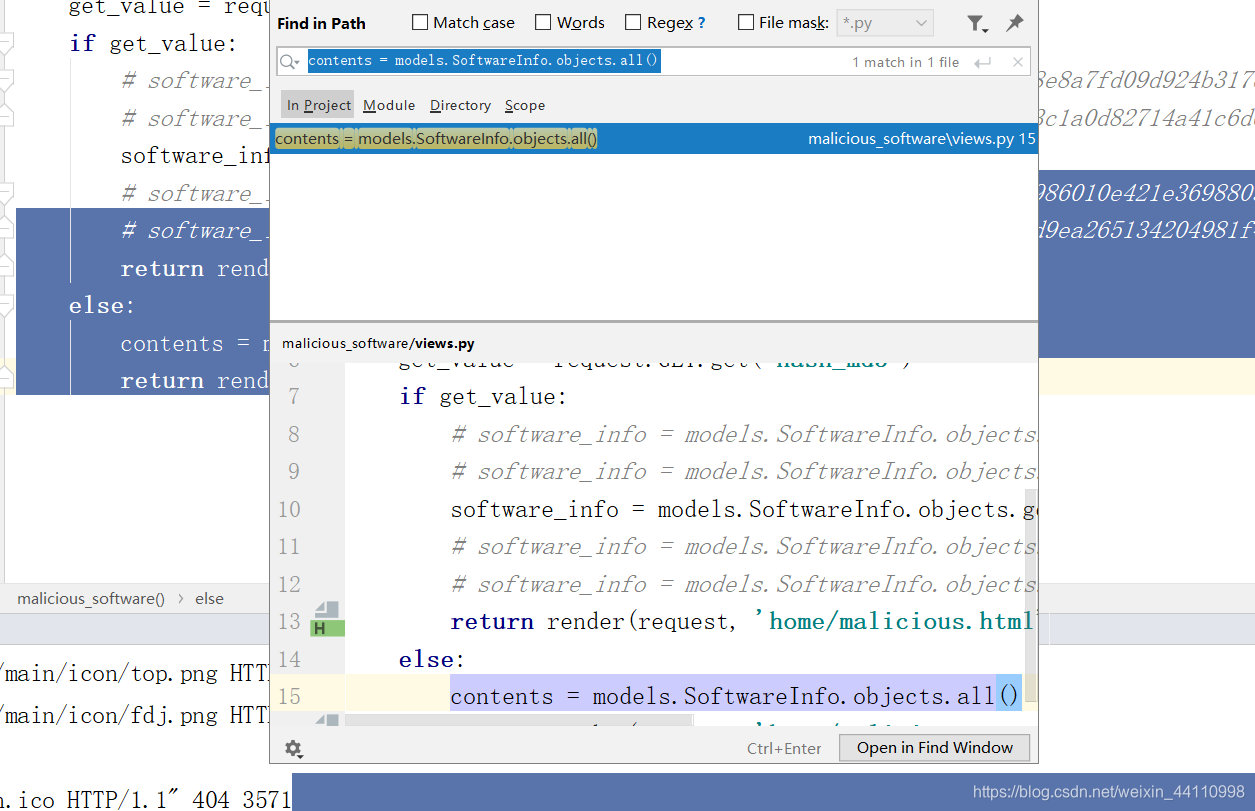This screenshot has width=1255, height=811.
Task: Open search history via the magnifier dropdown arrow
Action: [x=297, y=61]
